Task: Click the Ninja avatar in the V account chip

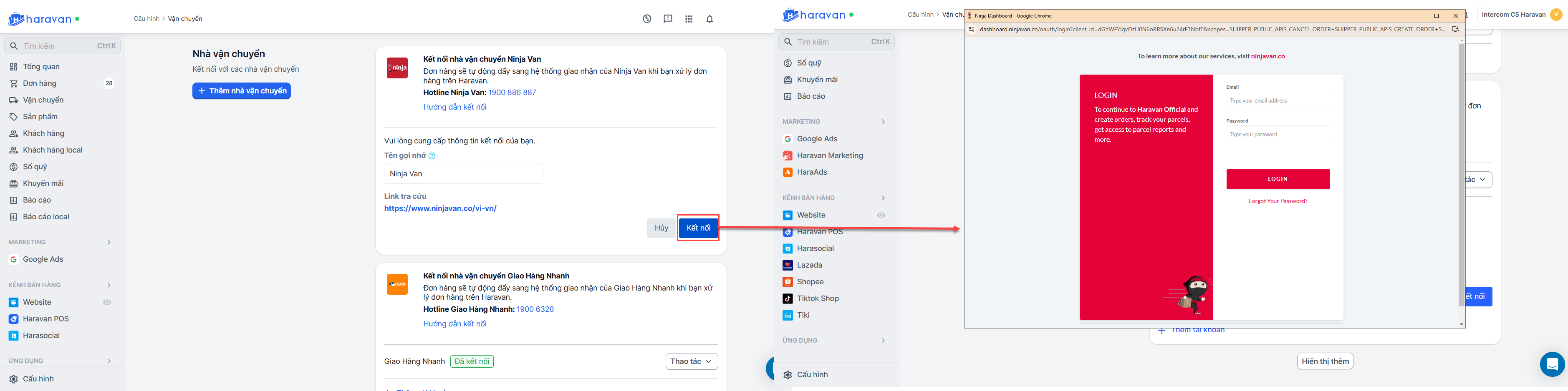Action: pos(1556,15)
